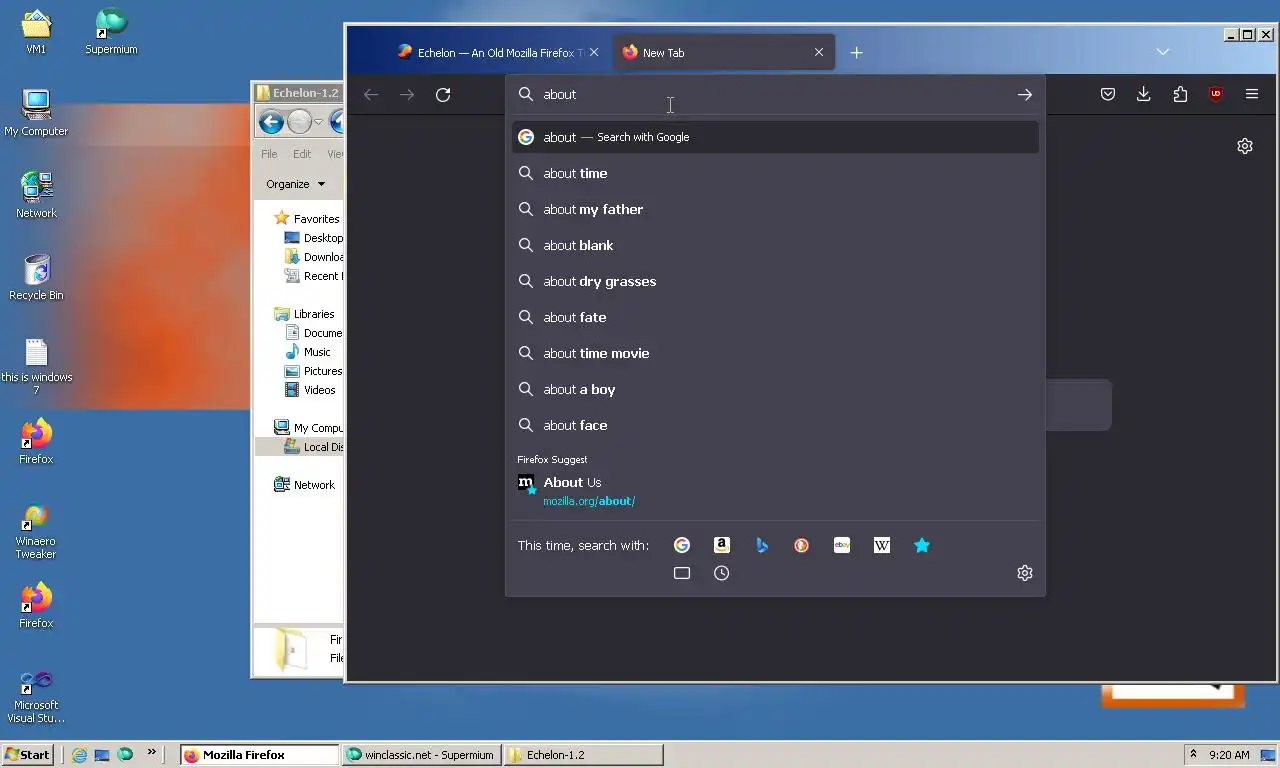Open Save to Pocket button
Viewport: 1280px width, 768px height.
tap(1108, 94)
